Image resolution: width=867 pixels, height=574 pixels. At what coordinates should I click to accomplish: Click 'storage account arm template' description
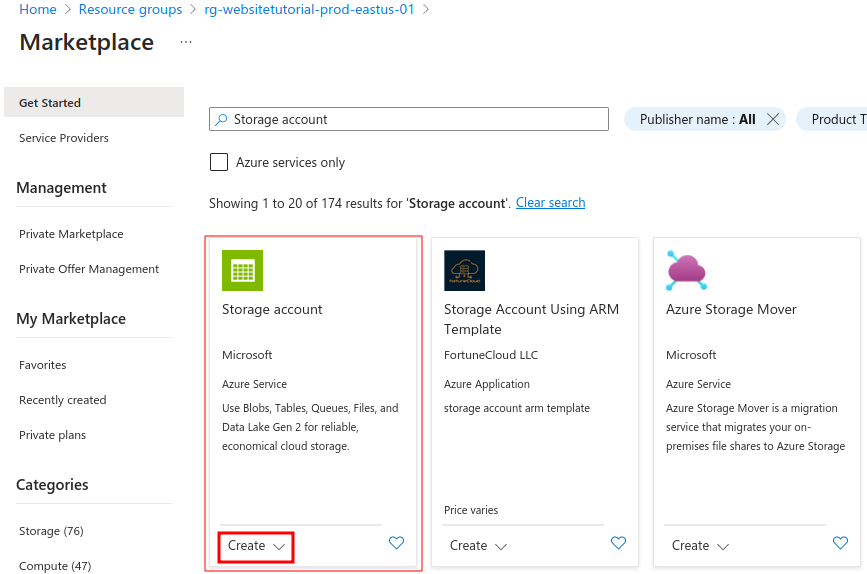pyautogui.click(x=516, y=408)
